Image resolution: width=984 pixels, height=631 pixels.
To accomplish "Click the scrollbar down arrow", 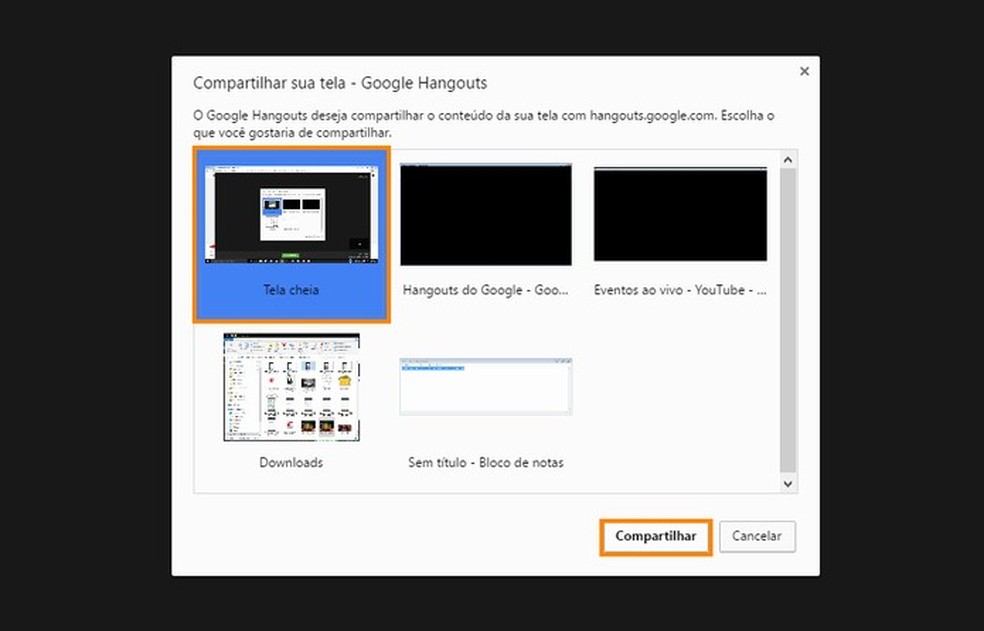I will click(x=788, y=483).
